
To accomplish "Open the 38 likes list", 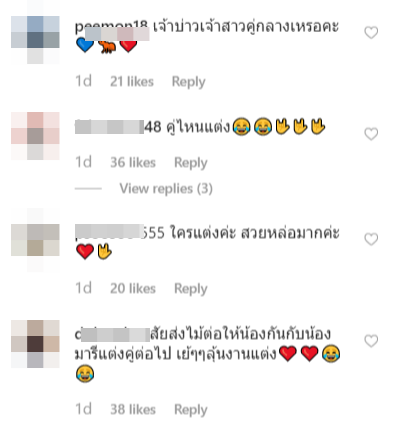I will click(133, 410).
